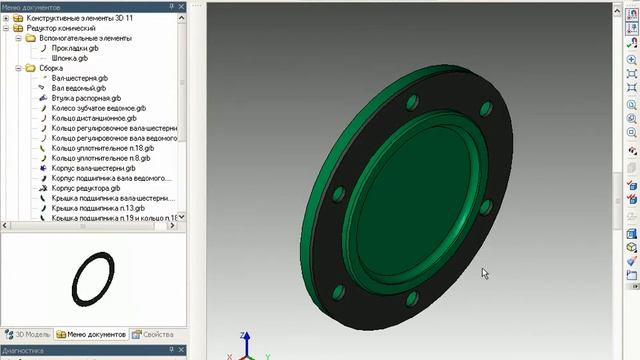The height and width of the screenshot is (360, 640).
Task: Switch to the 3D Модель tab
Action: coord(27,334)
